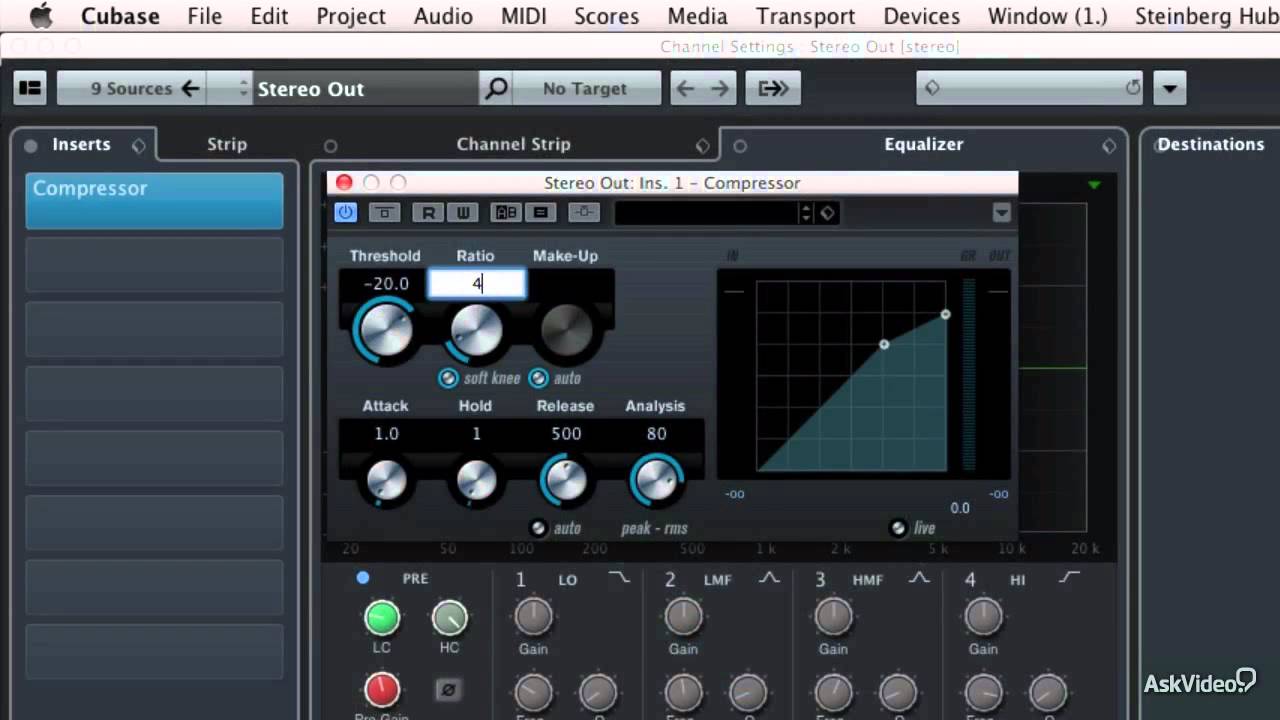This screenshot has height=720, width=1280.
Task: Switch A/B settings in Compressor toolbar
Action: point(505,212)
